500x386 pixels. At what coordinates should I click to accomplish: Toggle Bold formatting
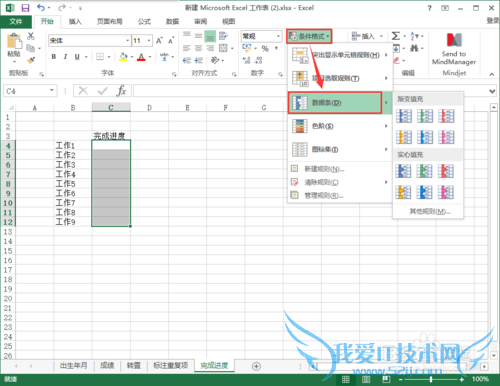(x=54, y=57)
